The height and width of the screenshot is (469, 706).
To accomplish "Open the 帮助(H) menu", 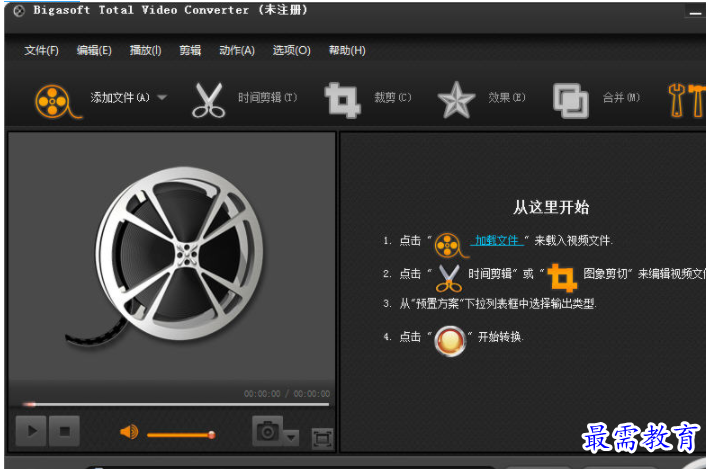I will click(347, 50).
